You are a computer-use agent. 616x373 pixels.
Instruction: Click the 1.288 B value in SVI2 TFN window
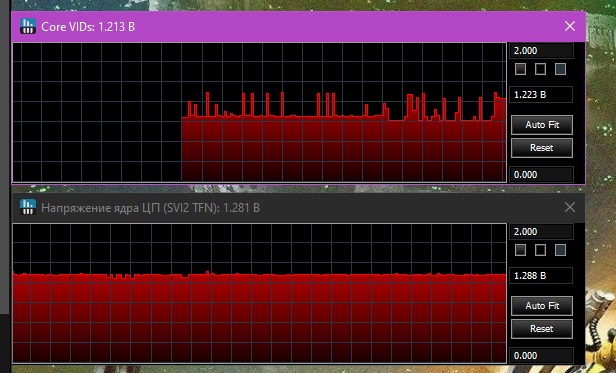541,276
